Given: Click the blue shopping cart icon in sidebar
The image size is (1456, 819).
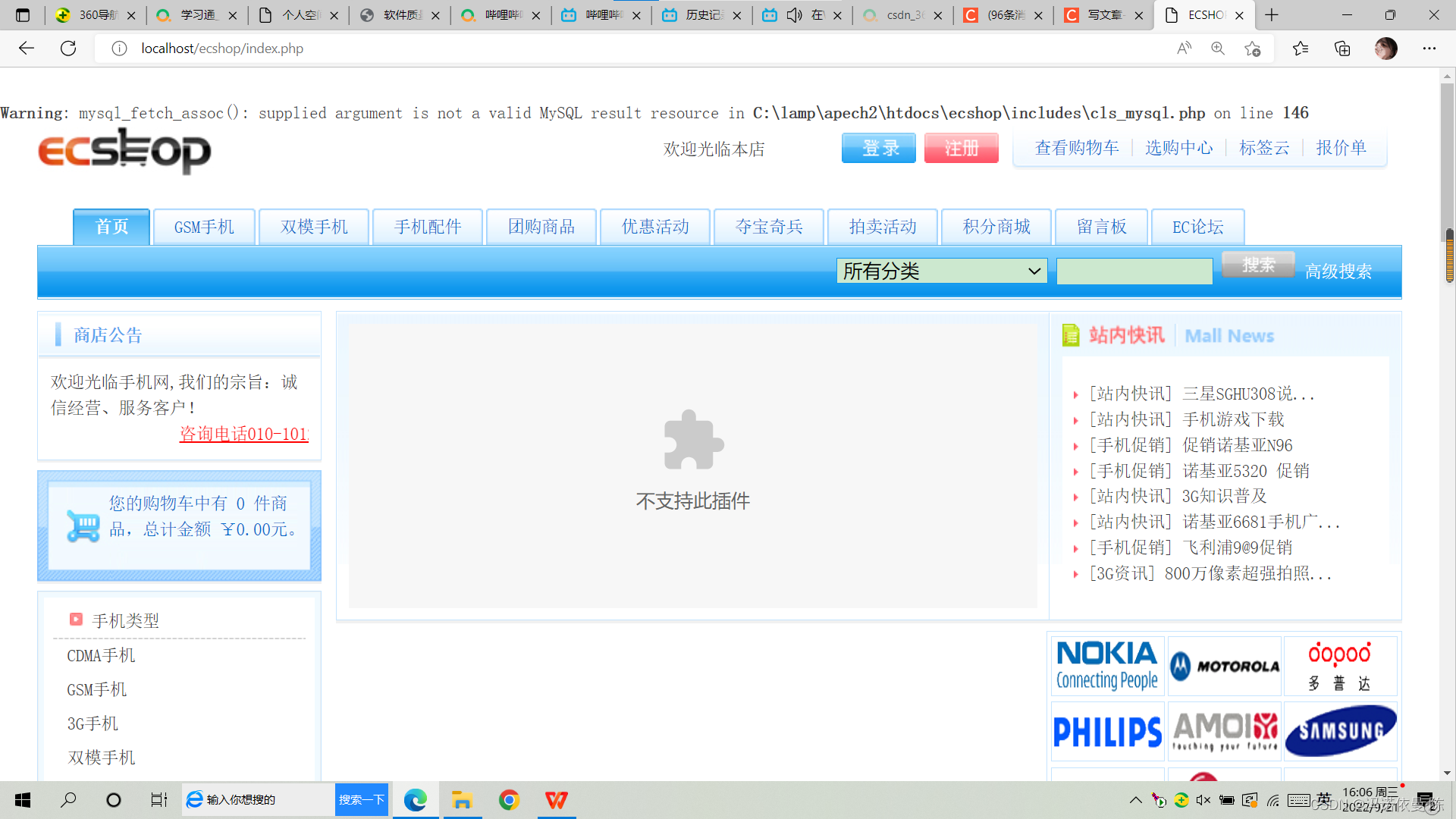Looking at the screenshot, I should pyautogui.click(x=82, y=525).
